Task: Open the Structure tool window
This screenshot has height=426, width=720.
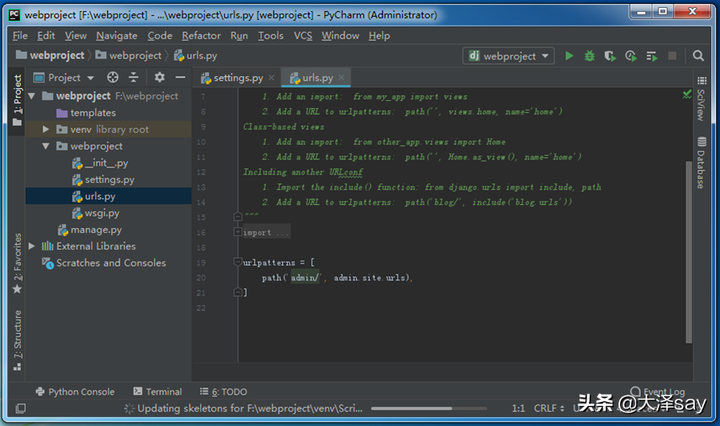Action: (17, 340)
